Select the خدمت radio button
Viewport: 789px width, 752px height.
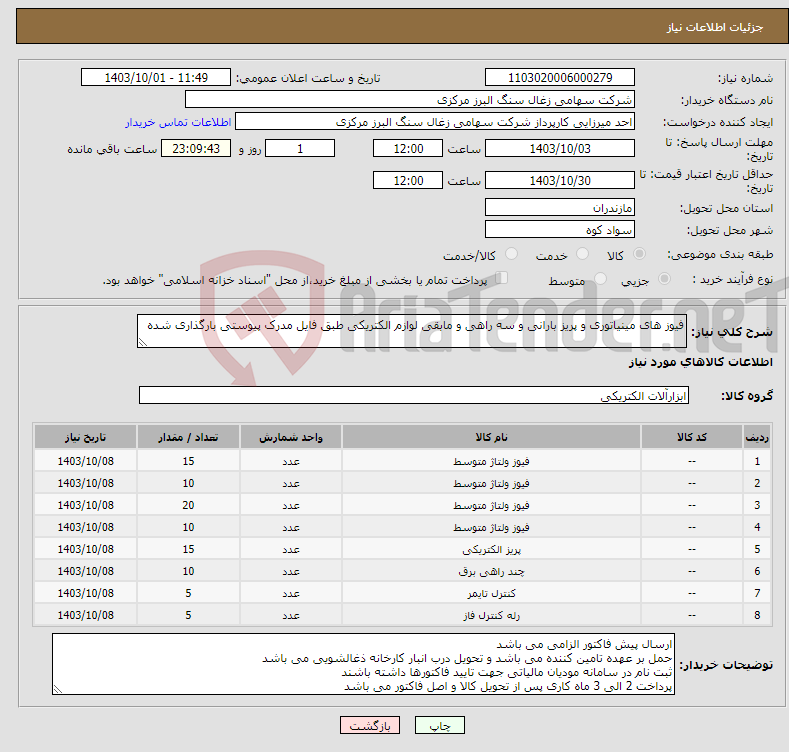(582, 254)
